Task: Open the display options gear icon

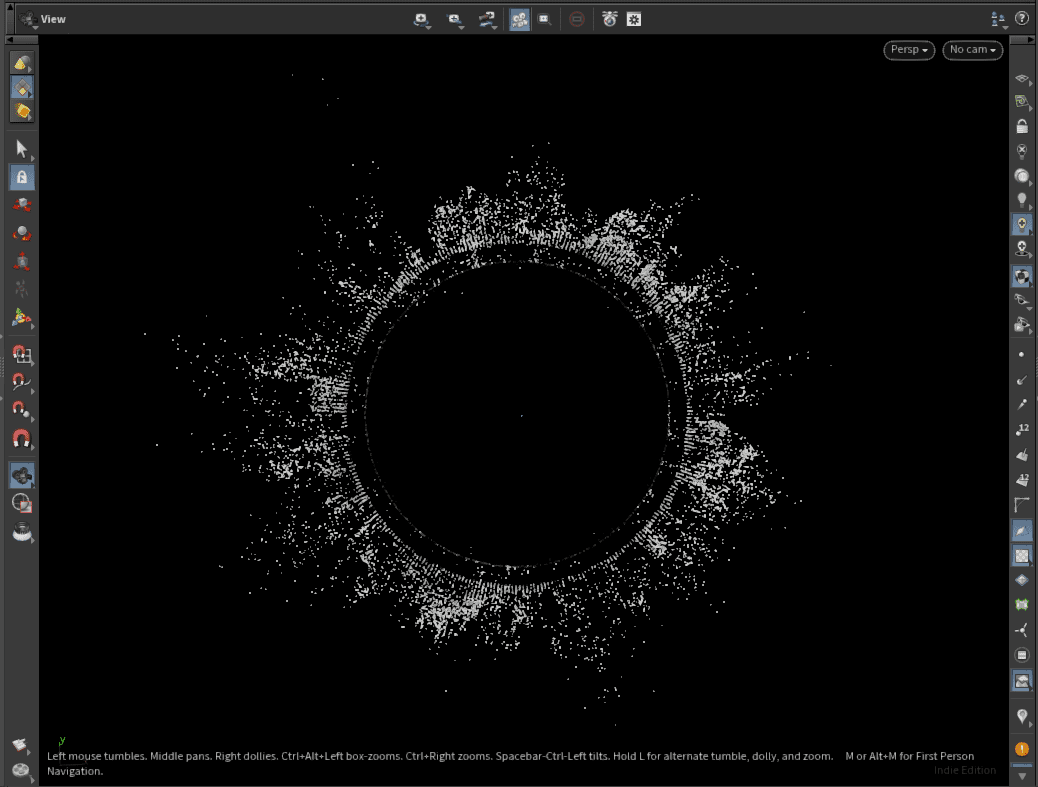Action: pos(634,19)
